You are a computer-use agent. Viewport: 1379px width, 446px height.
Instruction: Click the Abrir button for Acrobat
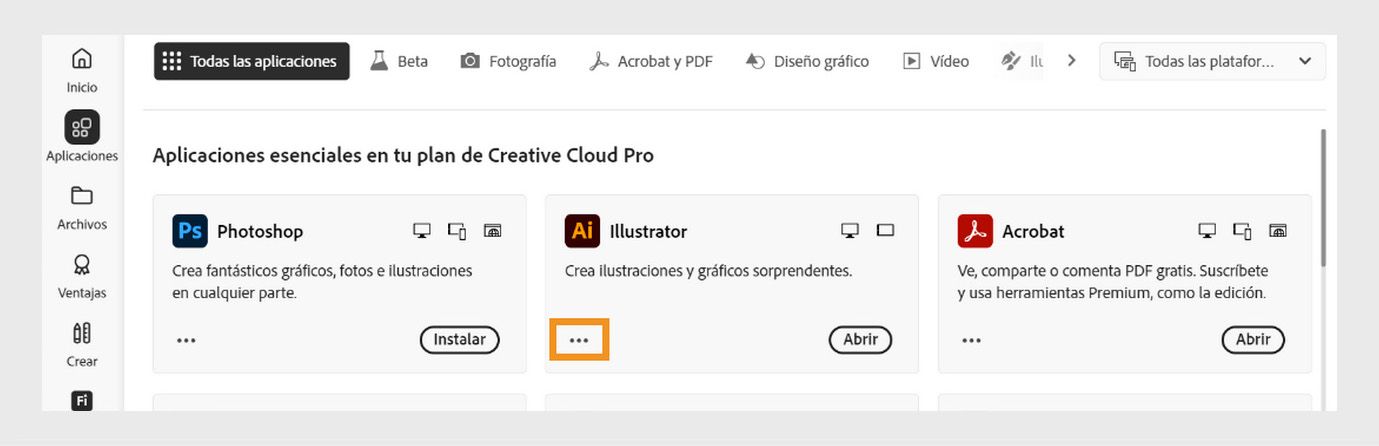[x=1253, y=340]
